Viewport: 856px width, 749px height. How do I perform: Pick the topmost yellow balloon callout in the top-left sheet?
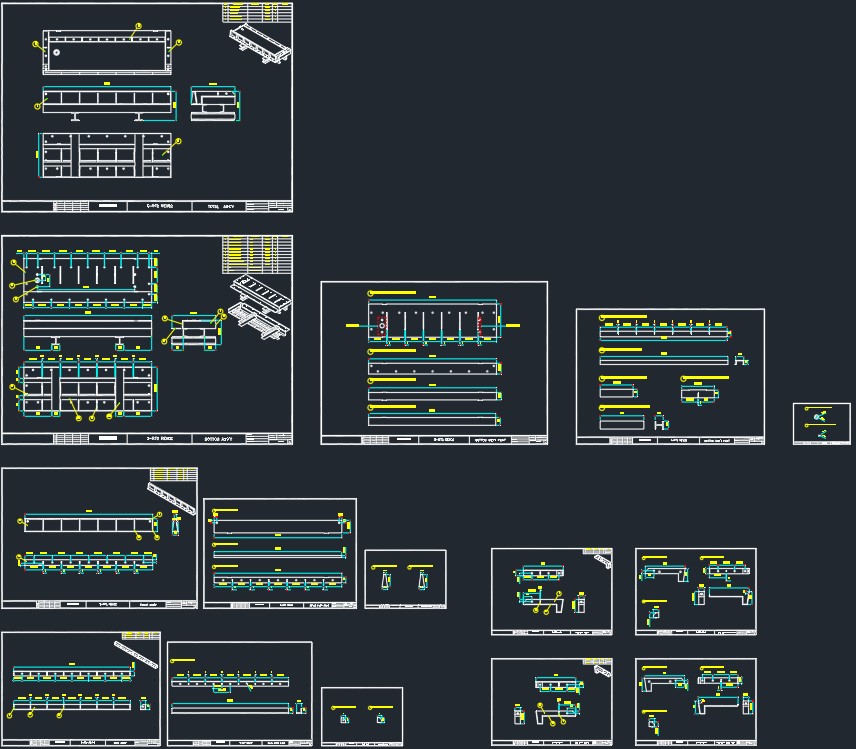(x=138, y=26)
